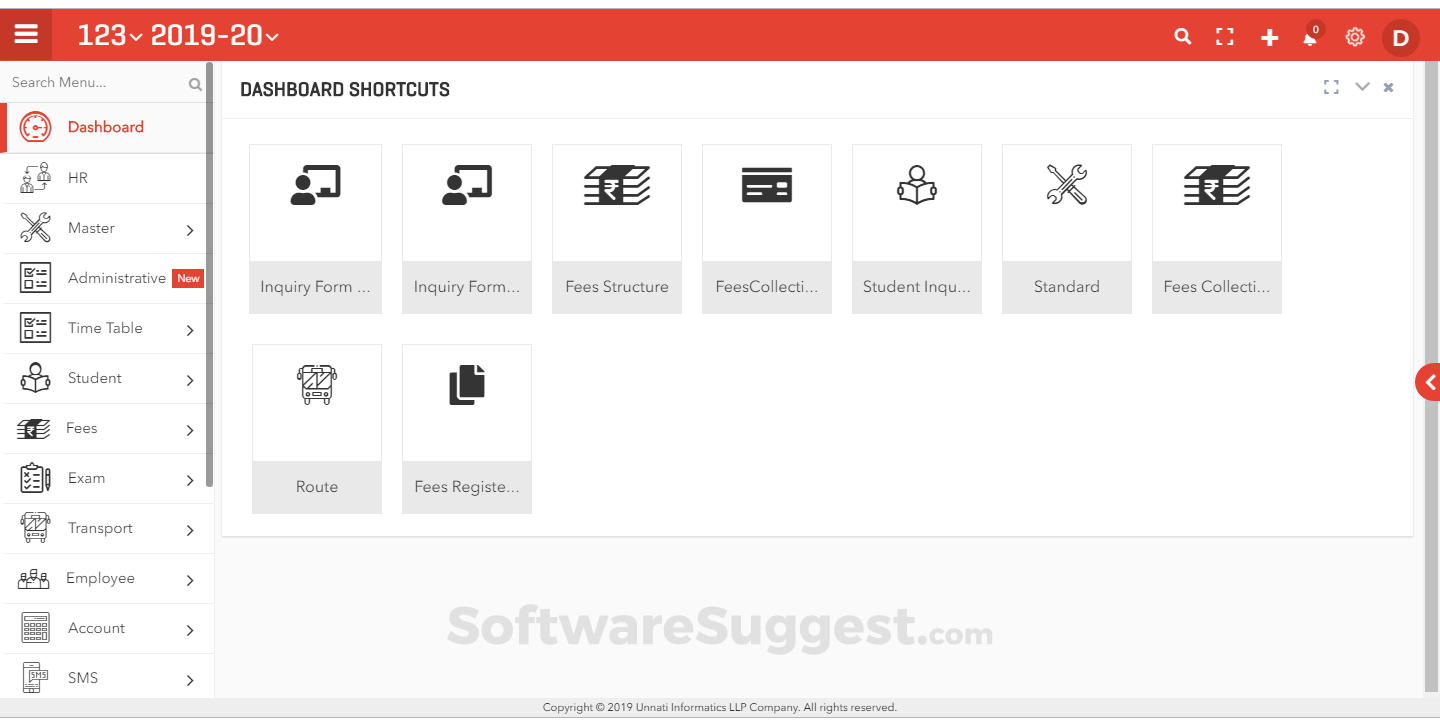1440x724 pixels.
Task: Click the plus add icon in header
Action: [x=1269, y=38]
